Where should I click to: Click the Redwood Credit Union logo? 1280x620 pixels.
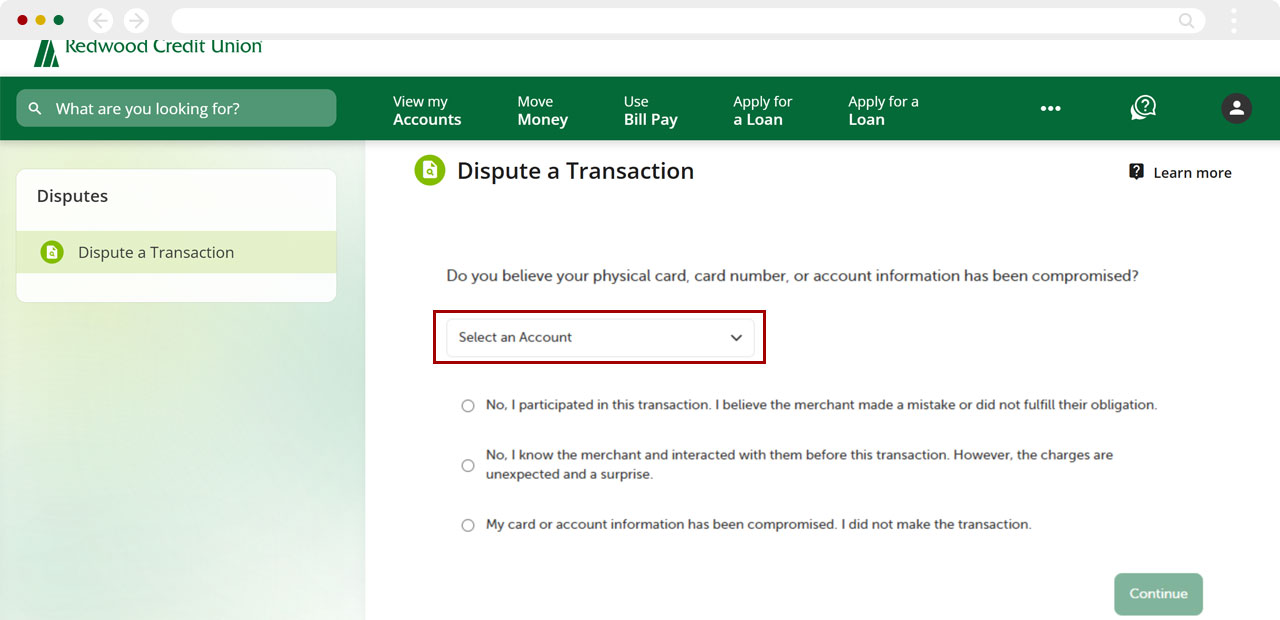[148, 51]
